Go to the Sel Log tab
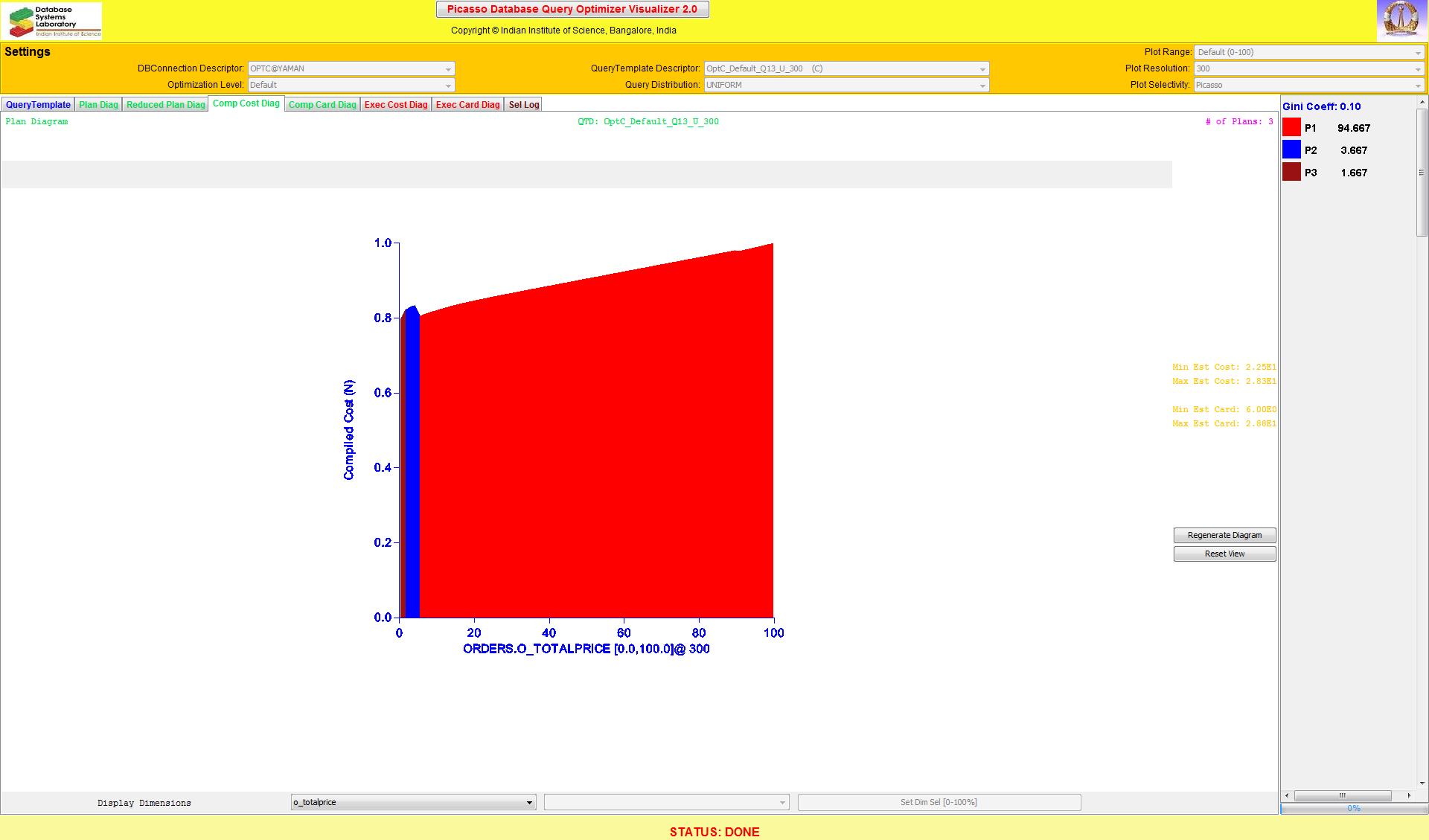 pyautogui.click(x=523, y=105)
